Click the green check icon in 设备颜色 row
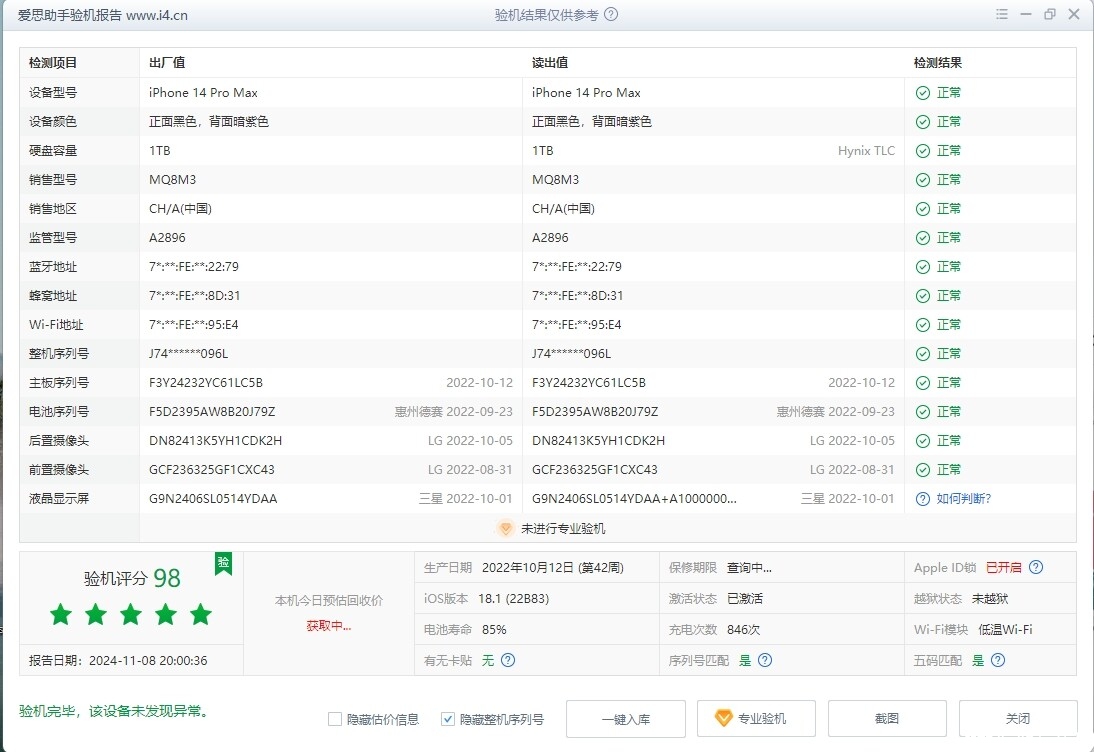Viewport: 1094px width, 752px height. pos(922,122)
